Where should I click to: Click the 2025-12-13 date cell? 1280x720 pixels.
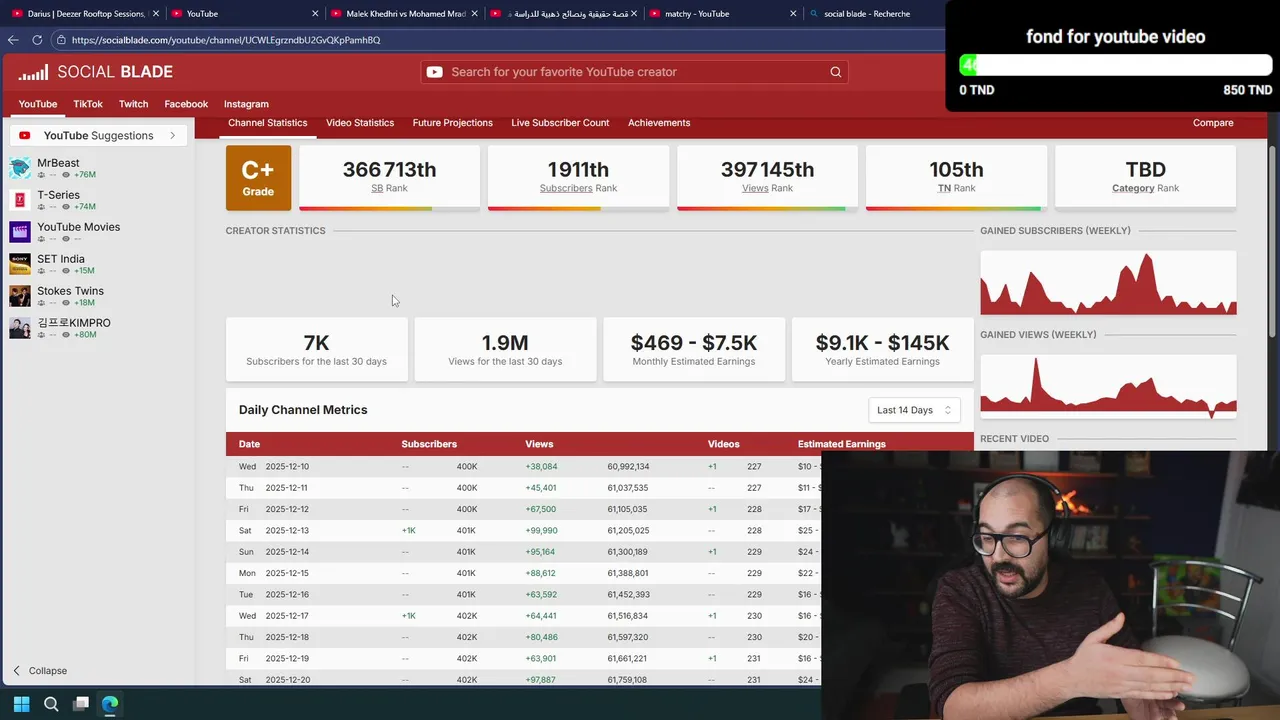tap(287, 531)
